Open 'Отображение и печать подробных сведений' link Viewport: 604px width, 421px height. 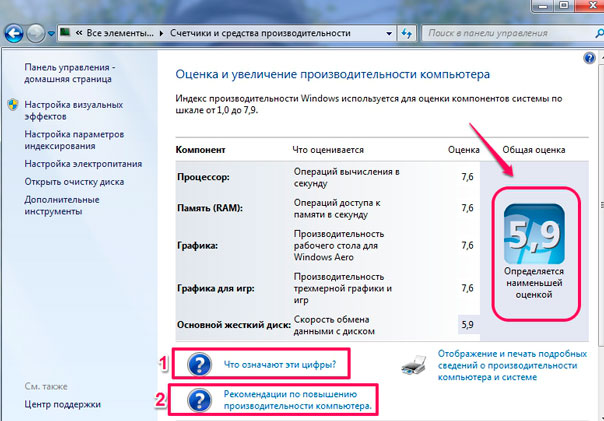(x=512, y=365)
